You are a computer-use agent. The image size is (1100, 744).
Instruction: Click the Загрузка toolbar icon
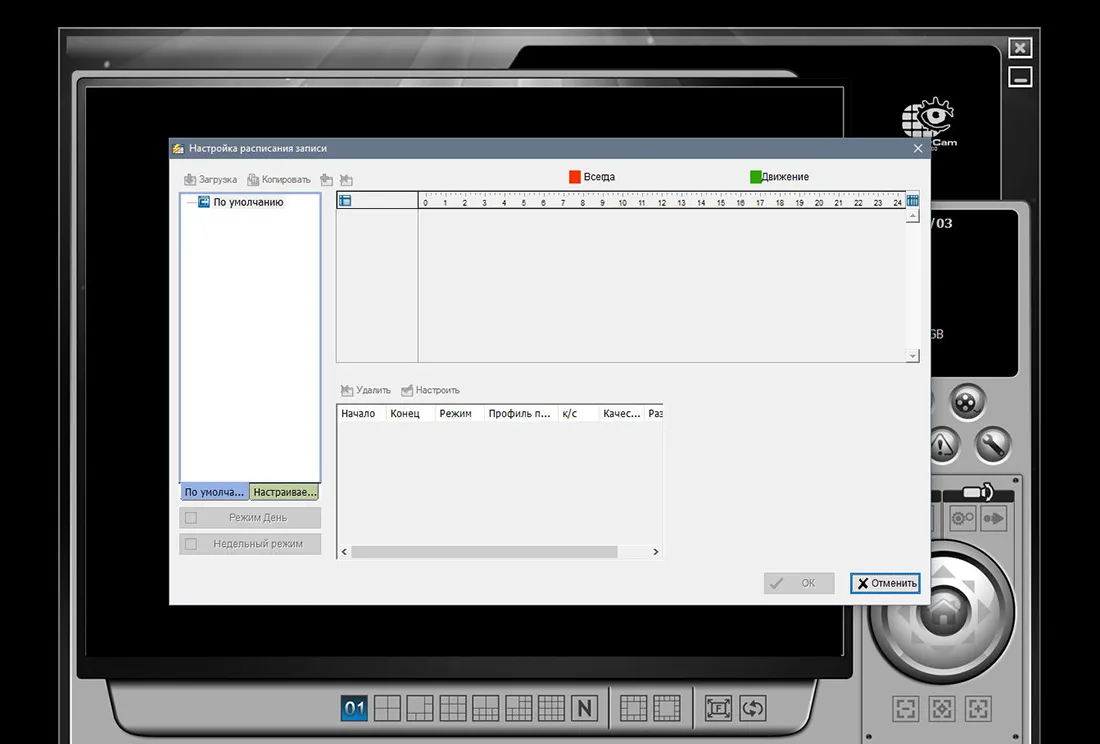coord(189,180)
